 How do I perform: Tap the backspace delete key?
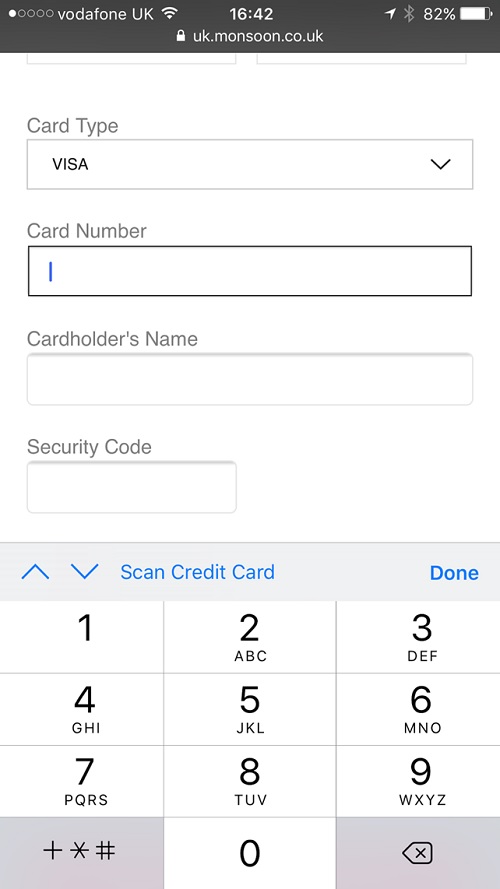coord(418,853)
